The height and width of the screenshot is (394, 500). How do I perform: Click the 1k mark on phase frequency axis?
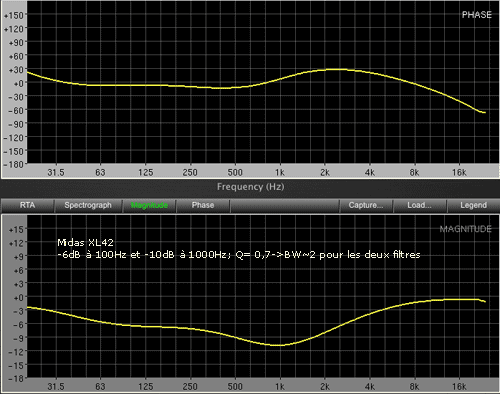280,172
